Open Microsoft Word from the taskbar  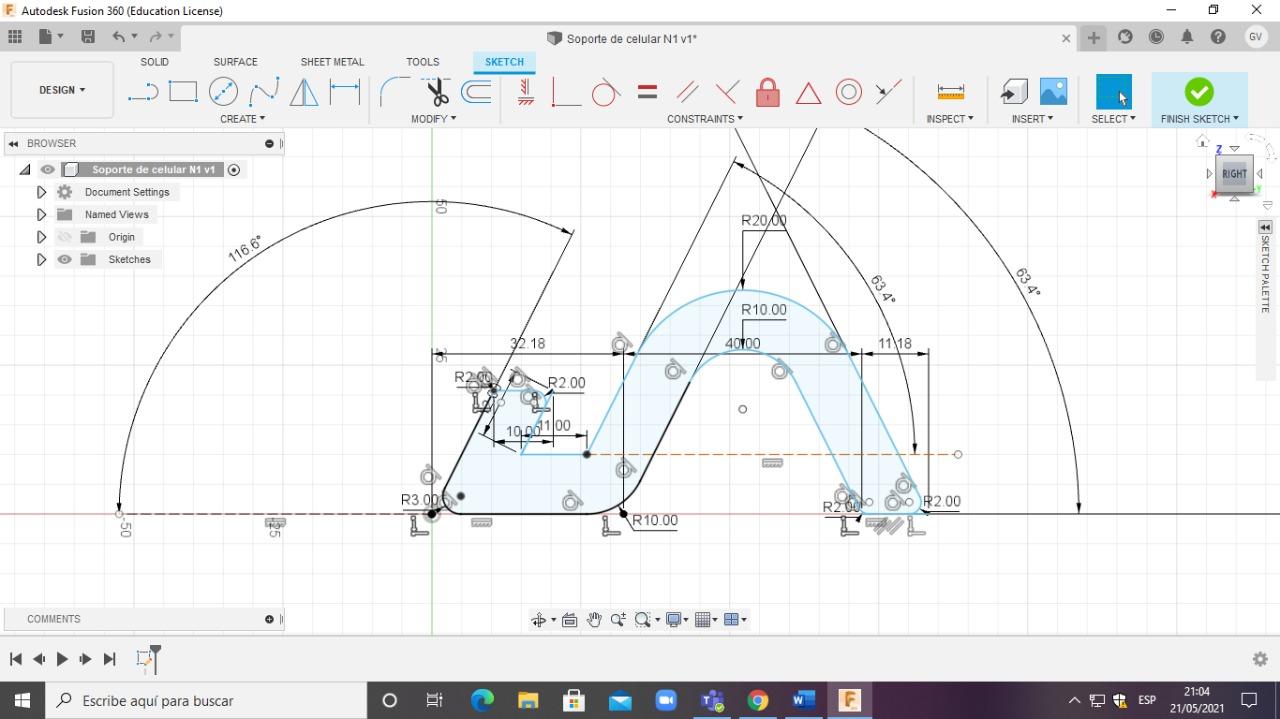(804, 700)
